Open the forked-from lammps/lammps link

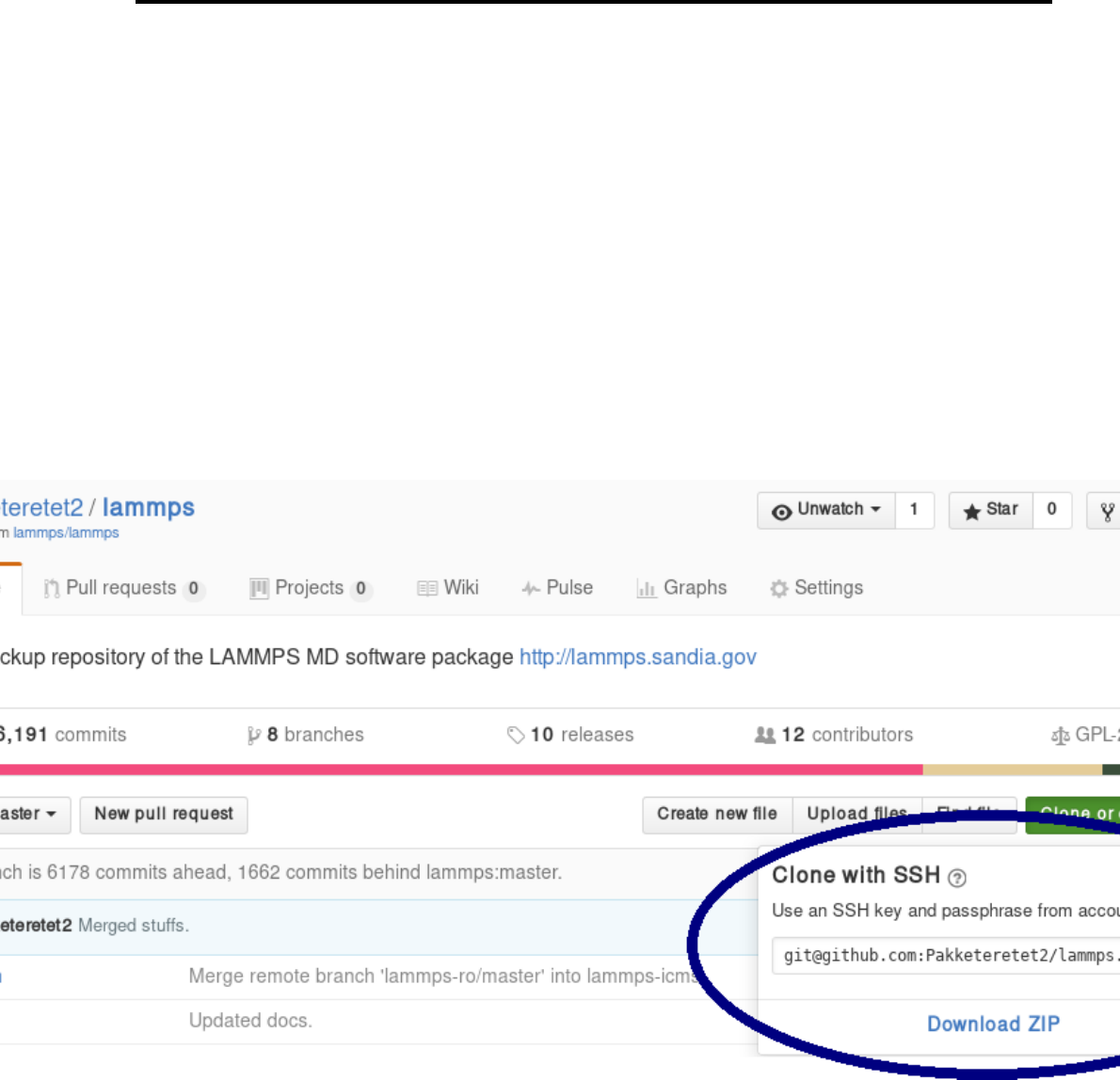[x=66, y=533]
